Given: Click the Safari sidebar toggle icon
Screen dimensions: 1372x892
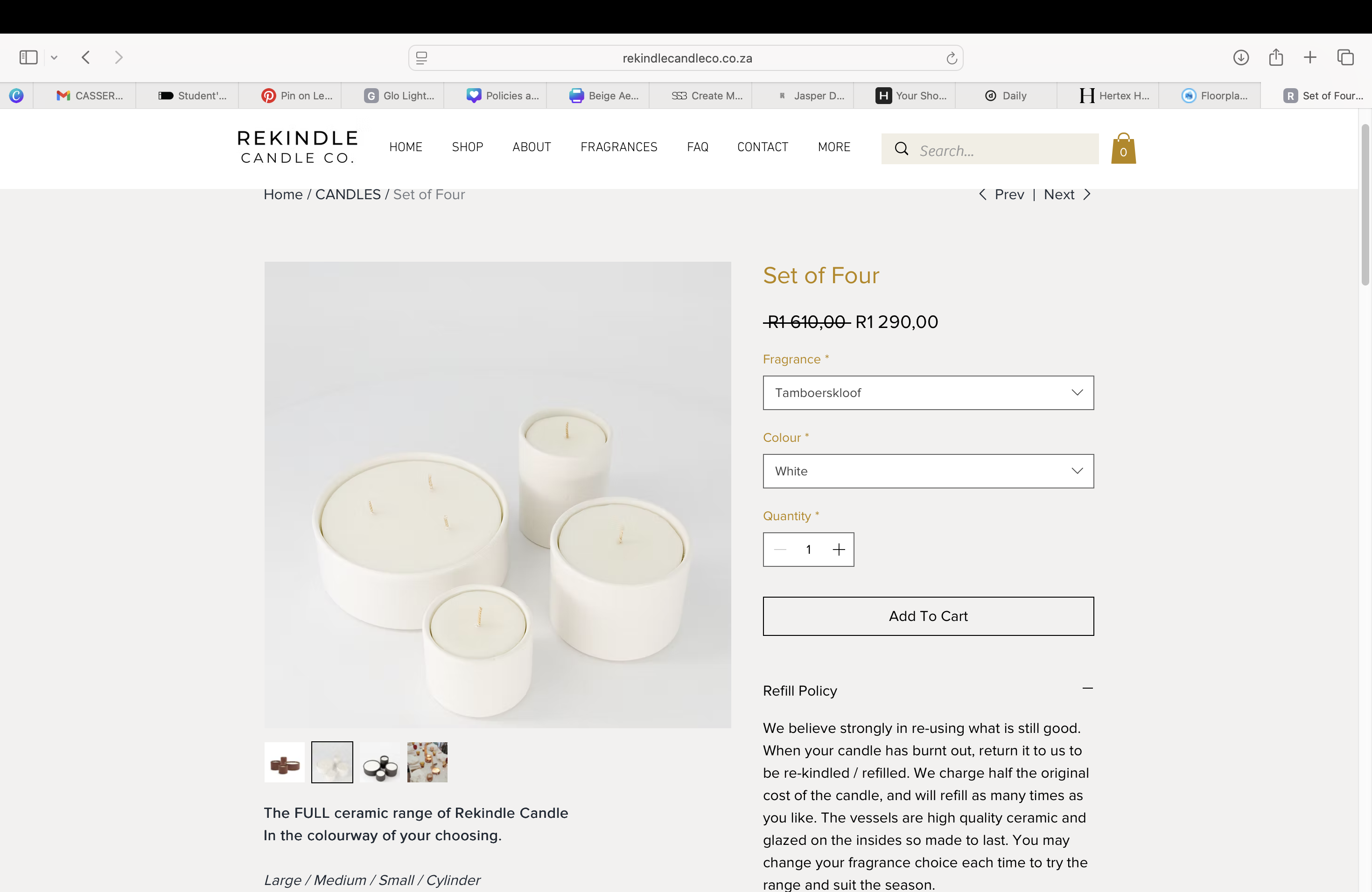Looking at the screenshot, I should [28, 57].
